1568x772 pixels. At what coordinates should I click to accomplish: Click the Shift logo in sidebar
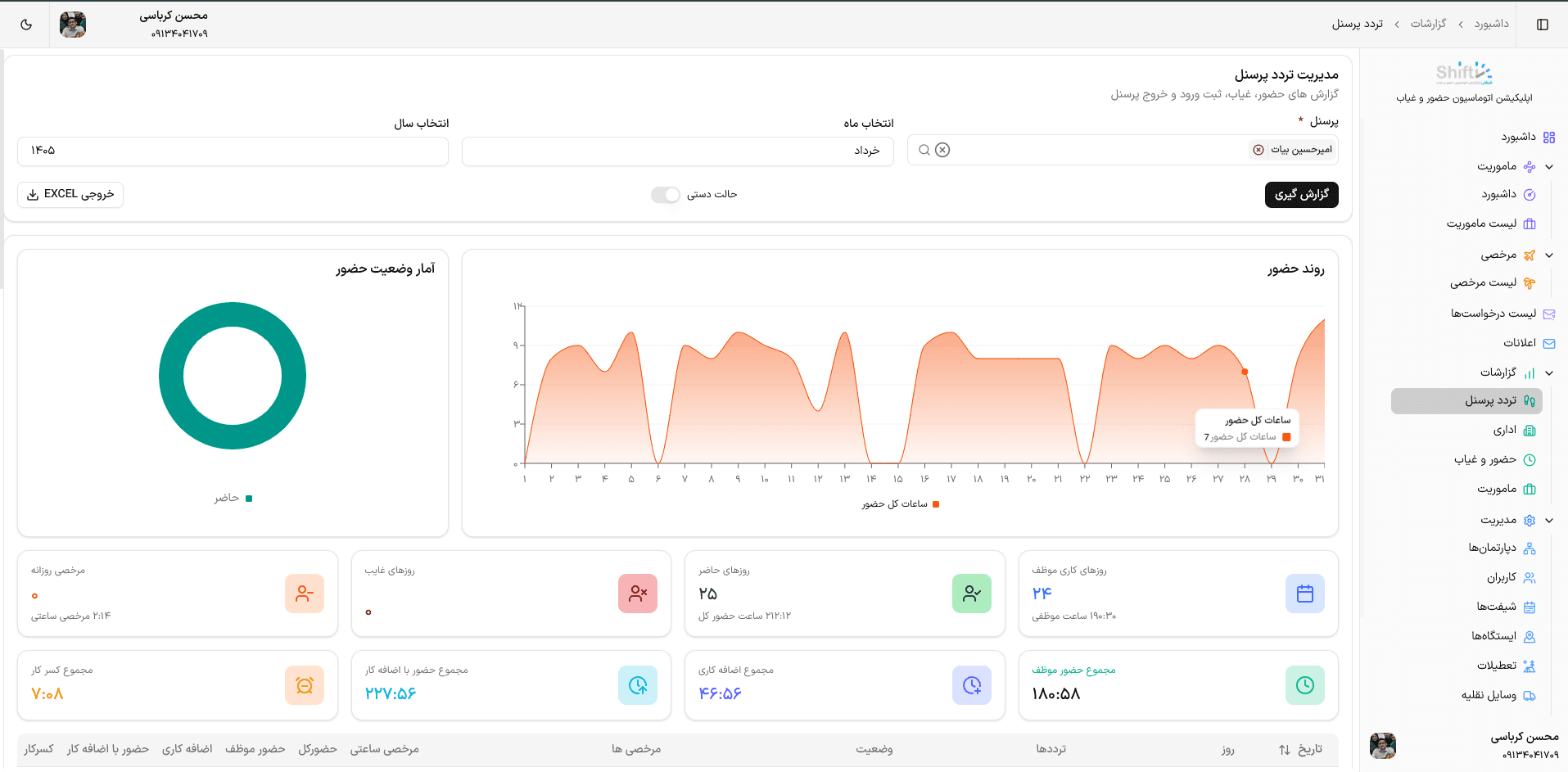click(x=1463, y=73)
